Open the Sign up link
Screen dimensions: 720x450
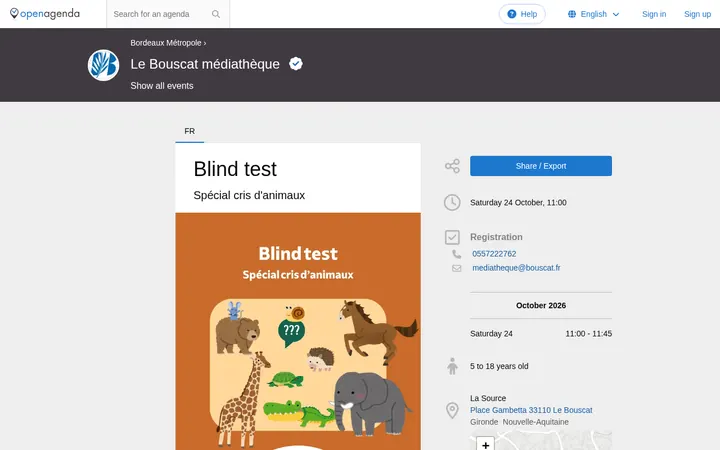pyautogui.click(x=697, y=14)
